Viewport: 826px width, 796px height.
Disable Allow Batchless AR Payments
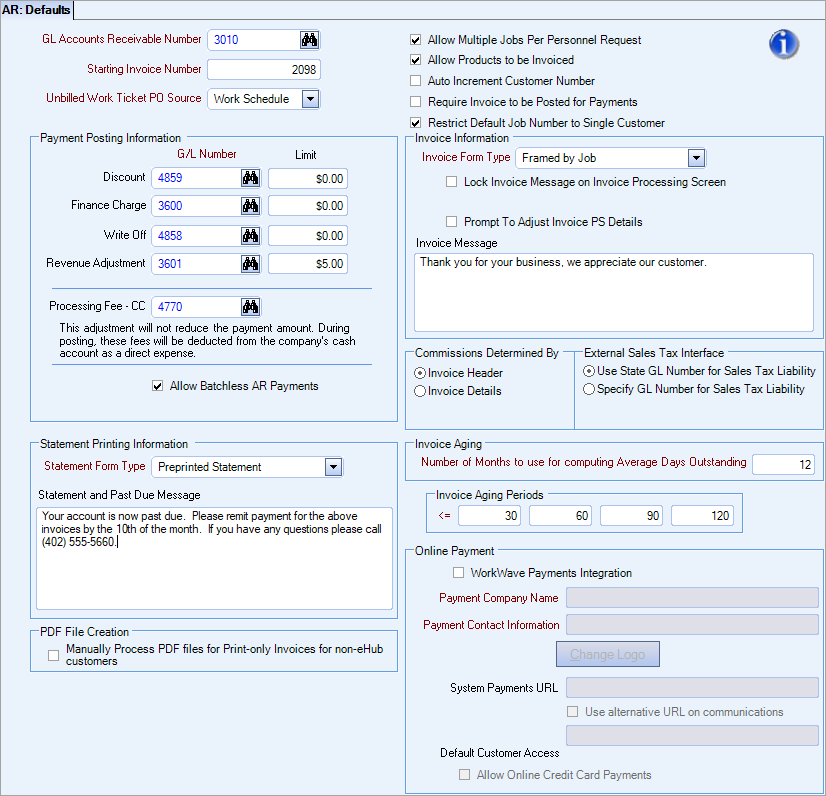[x=157, y=385]
